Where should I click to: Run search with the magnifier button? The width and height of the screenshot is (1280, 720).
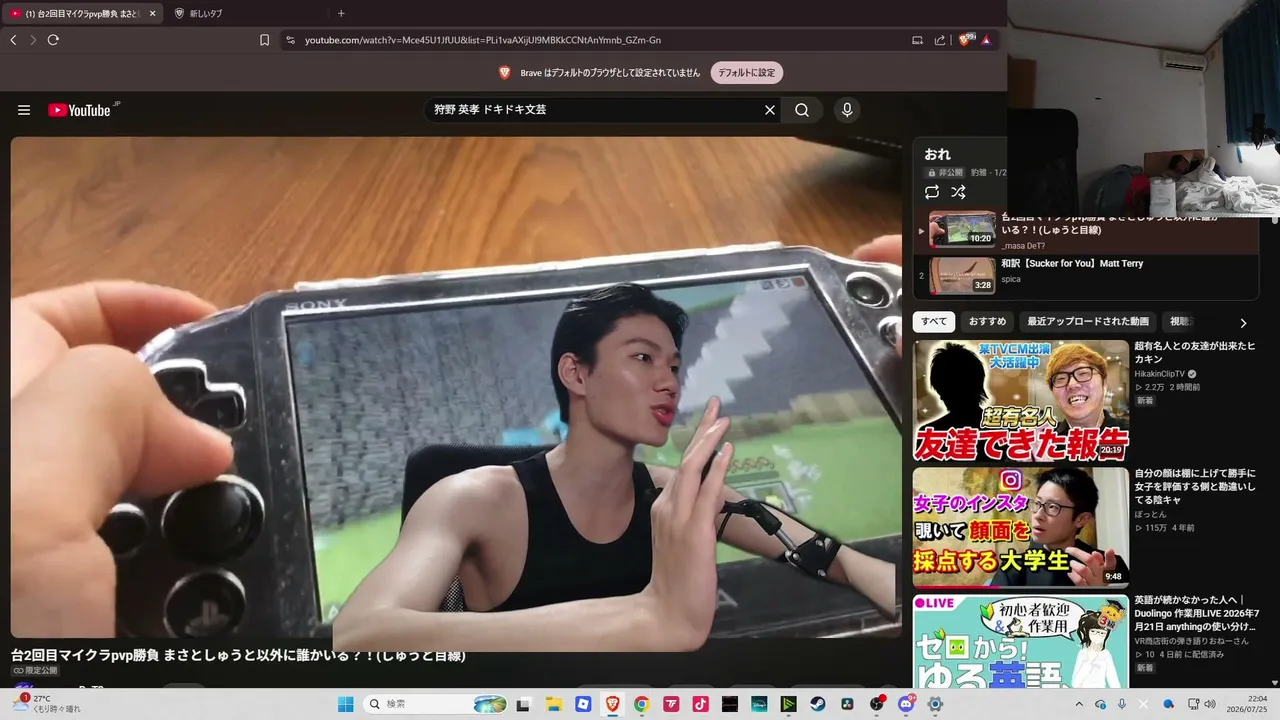802,110
